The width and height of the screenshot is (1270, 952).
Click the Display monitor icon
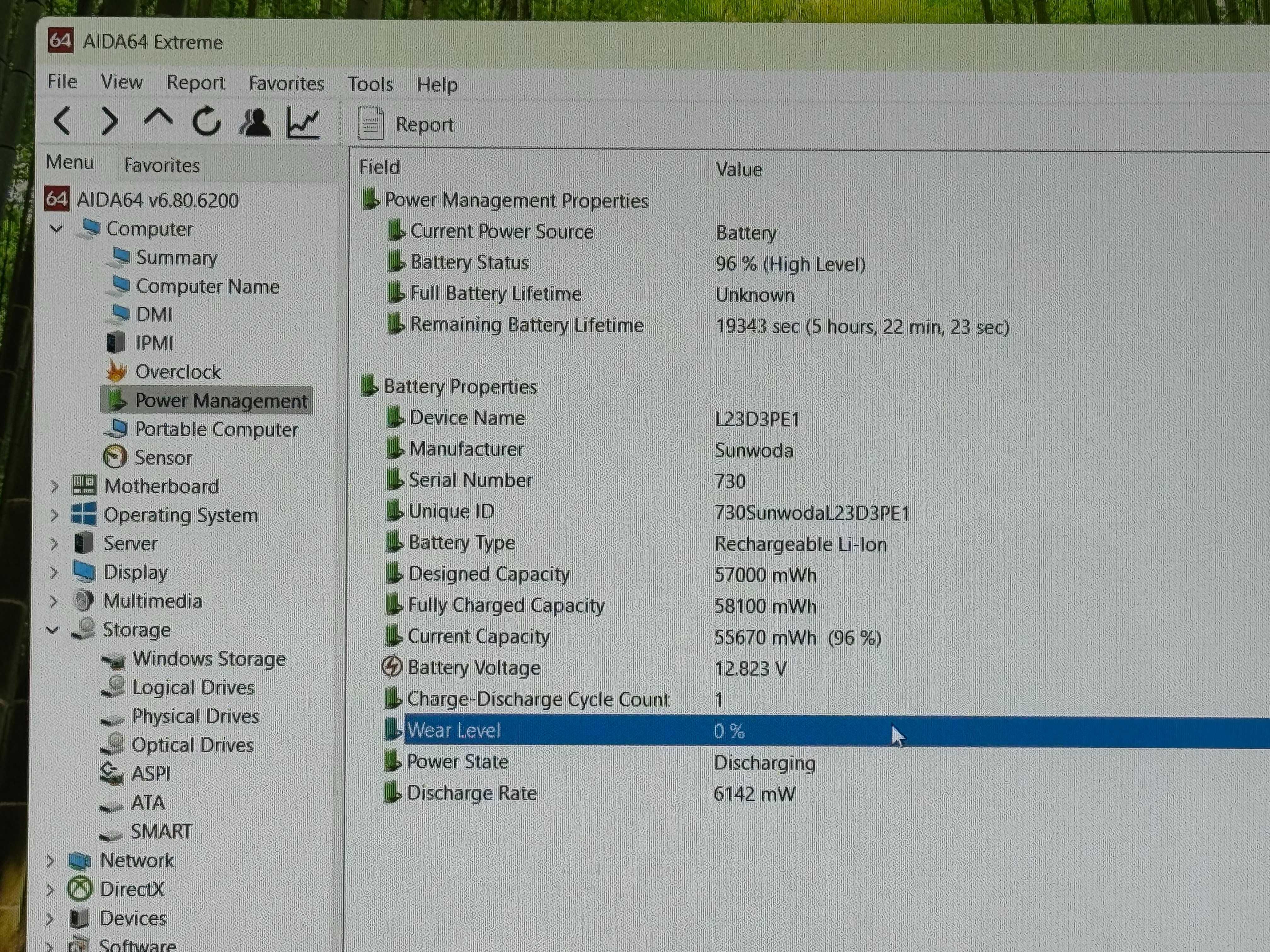click(84, 571)
